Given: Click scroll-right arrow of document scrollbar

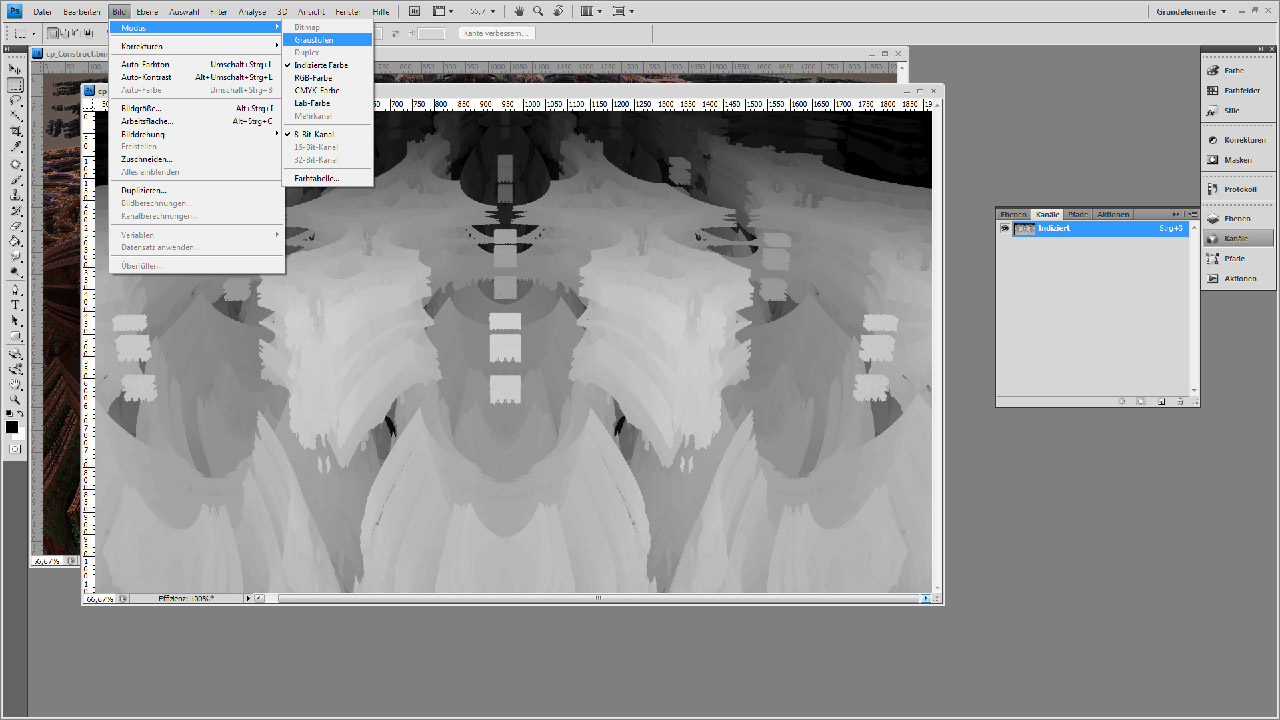Looking at the screenshot, I should coord(926,598).
